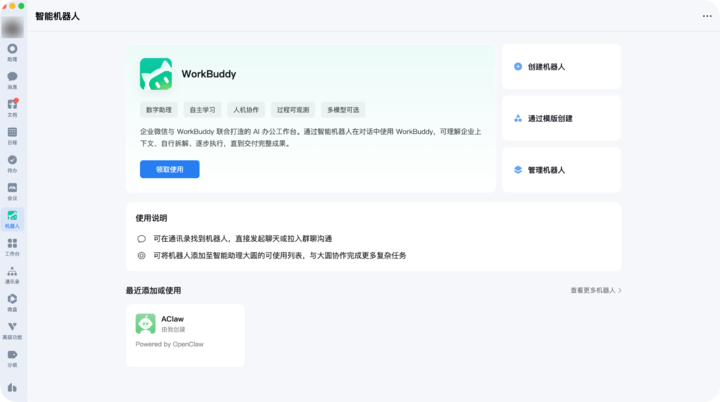Screen dimensions: 720x402
Task: Open the 消息 (Messages) sidebar icon
Action: click(x=12, y=80)
